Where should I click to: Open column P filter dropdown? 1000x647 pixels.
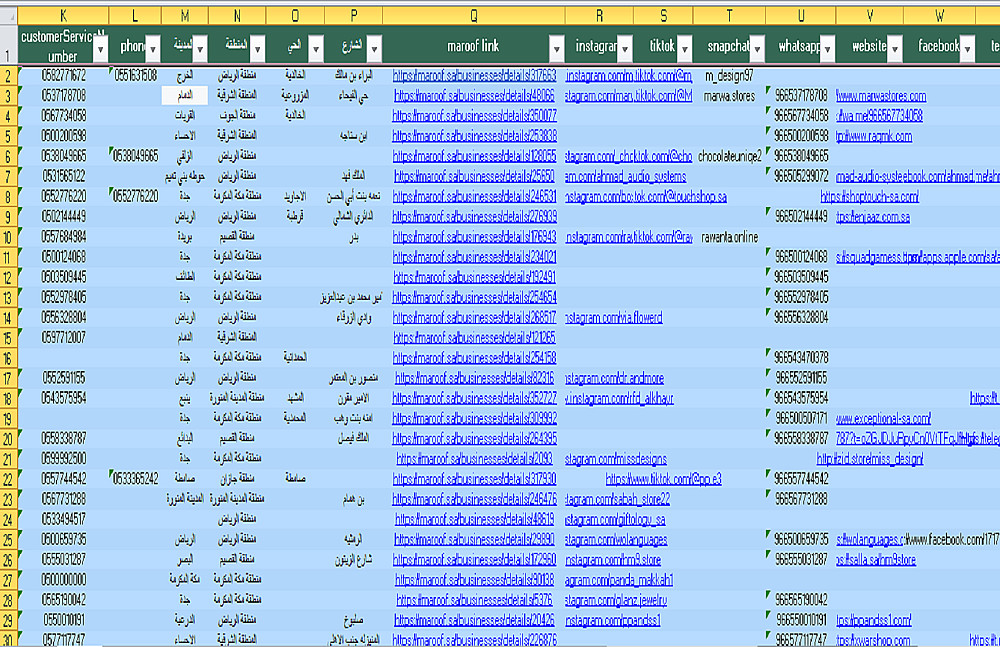pyautogui.click(x=374, y=48)
